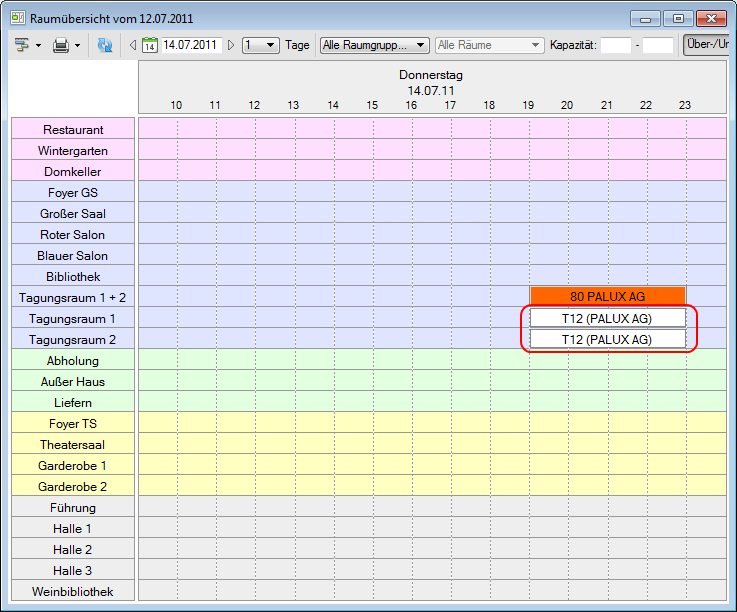Image resolution: width=737 pixels, height=612 pixels.
Task: Open the calendar date picker icon
Action: tap(150, 45)
